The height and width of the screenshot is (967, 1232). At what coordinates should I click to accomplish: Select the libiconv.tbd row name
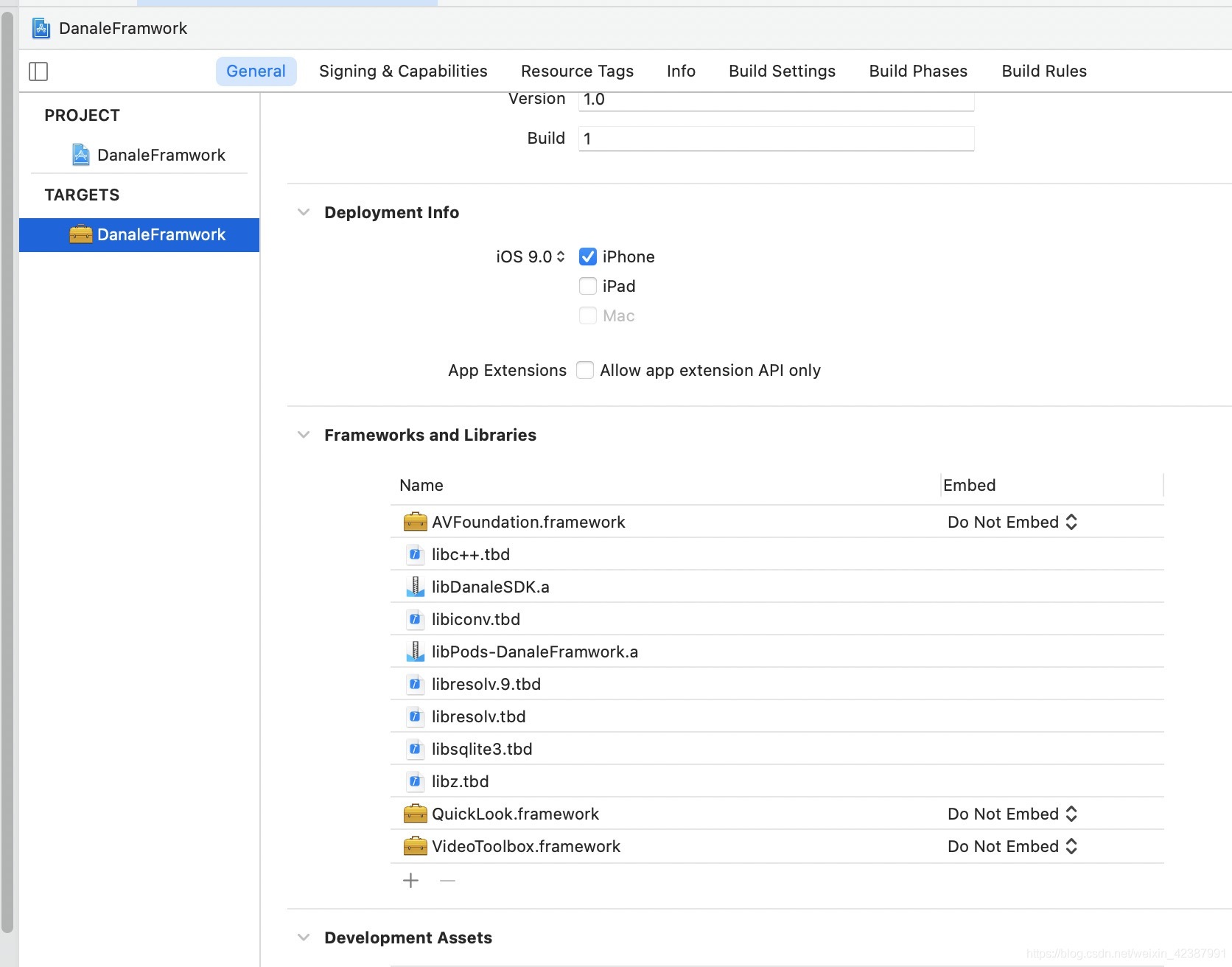476,619
